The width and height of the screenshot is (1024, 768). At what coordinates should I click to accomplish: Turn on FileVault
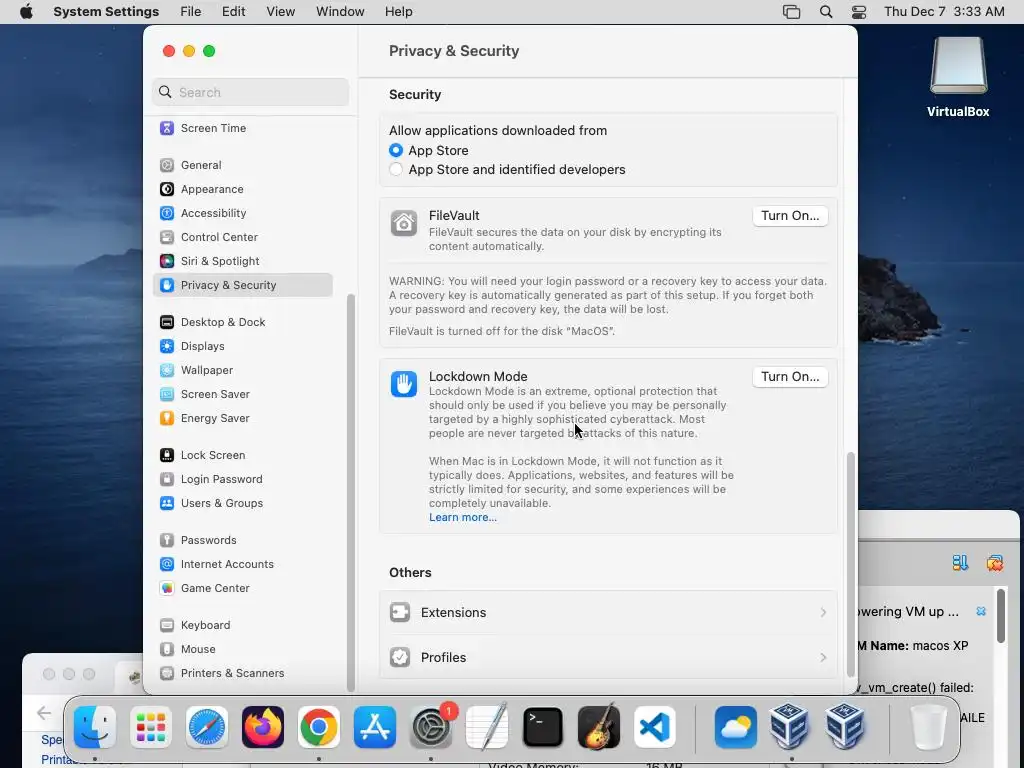click(790, 216)
